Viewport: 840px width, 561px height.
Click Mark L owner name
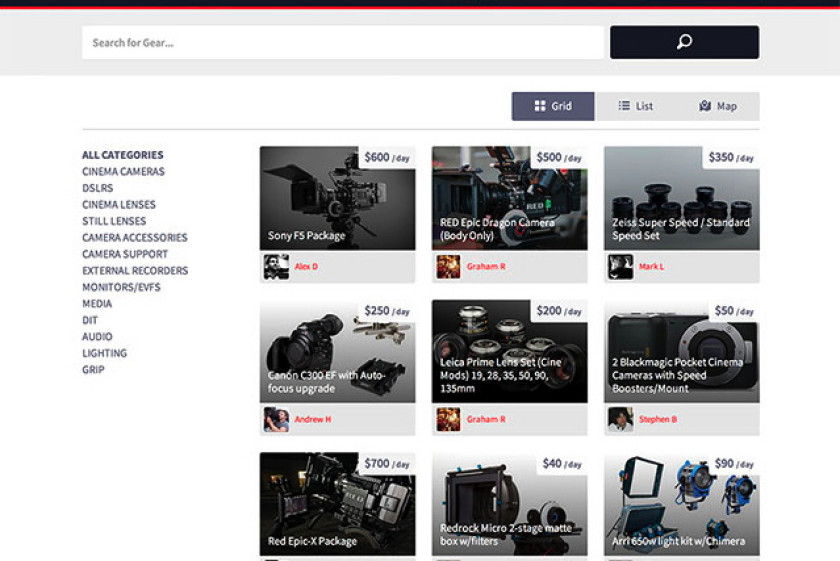[651, 266]
